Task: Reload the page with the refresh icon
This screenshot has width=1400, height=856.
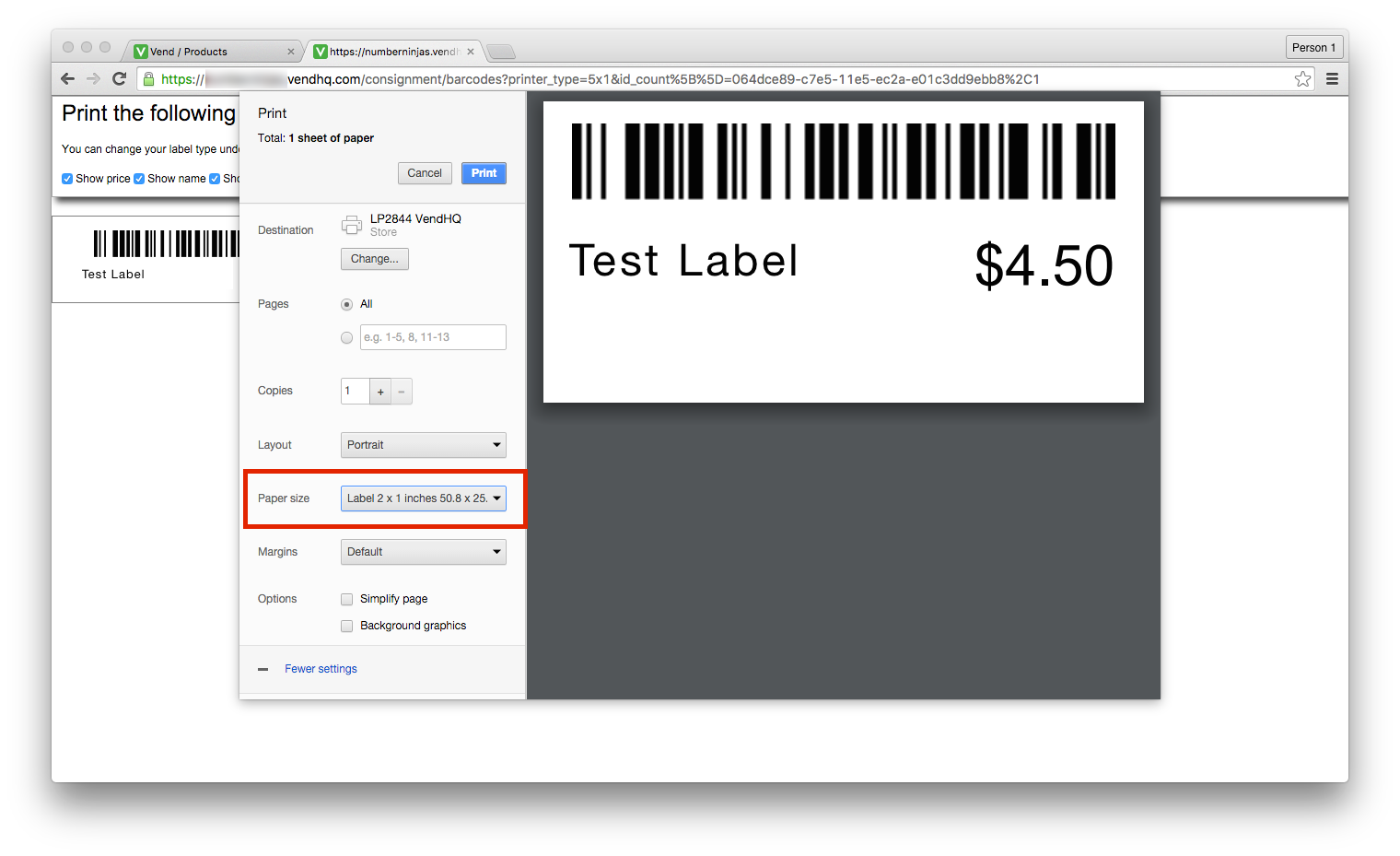Action: [x=119, y=79]
